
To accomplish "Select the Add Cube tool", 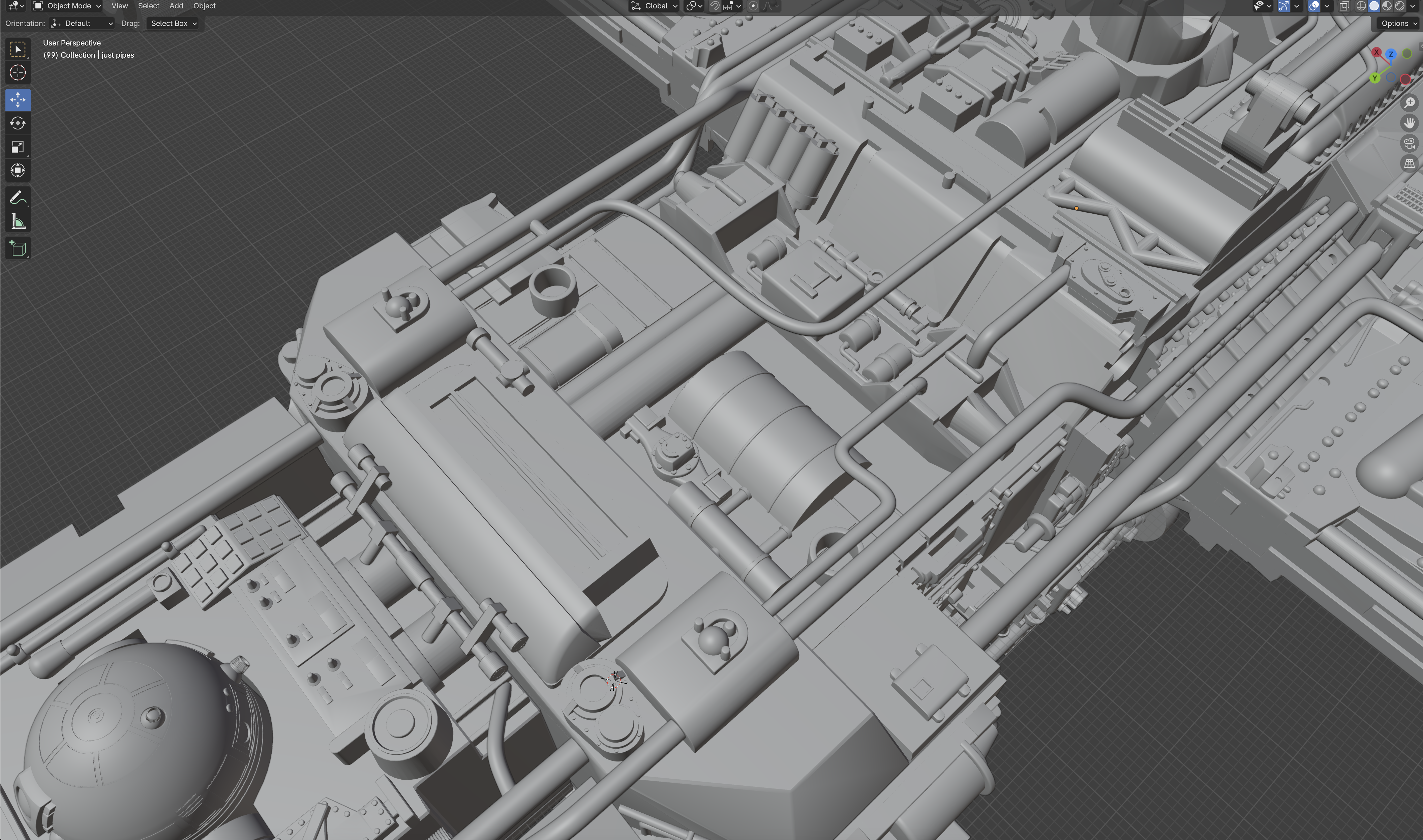I will [x=18, y=248].
